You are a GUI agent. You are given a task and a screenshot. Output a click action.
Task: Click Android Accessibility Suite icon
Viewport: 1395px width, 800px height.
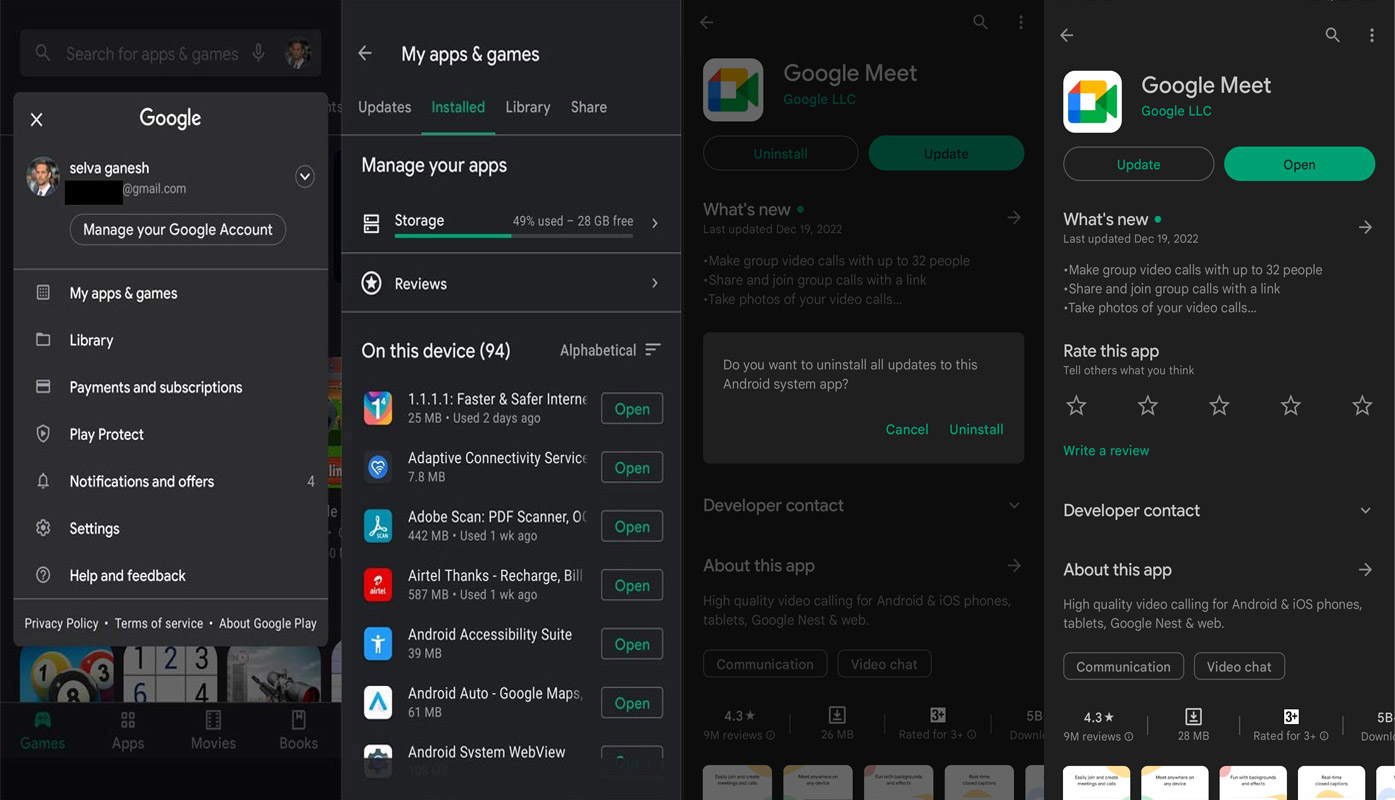click(378, 644)
